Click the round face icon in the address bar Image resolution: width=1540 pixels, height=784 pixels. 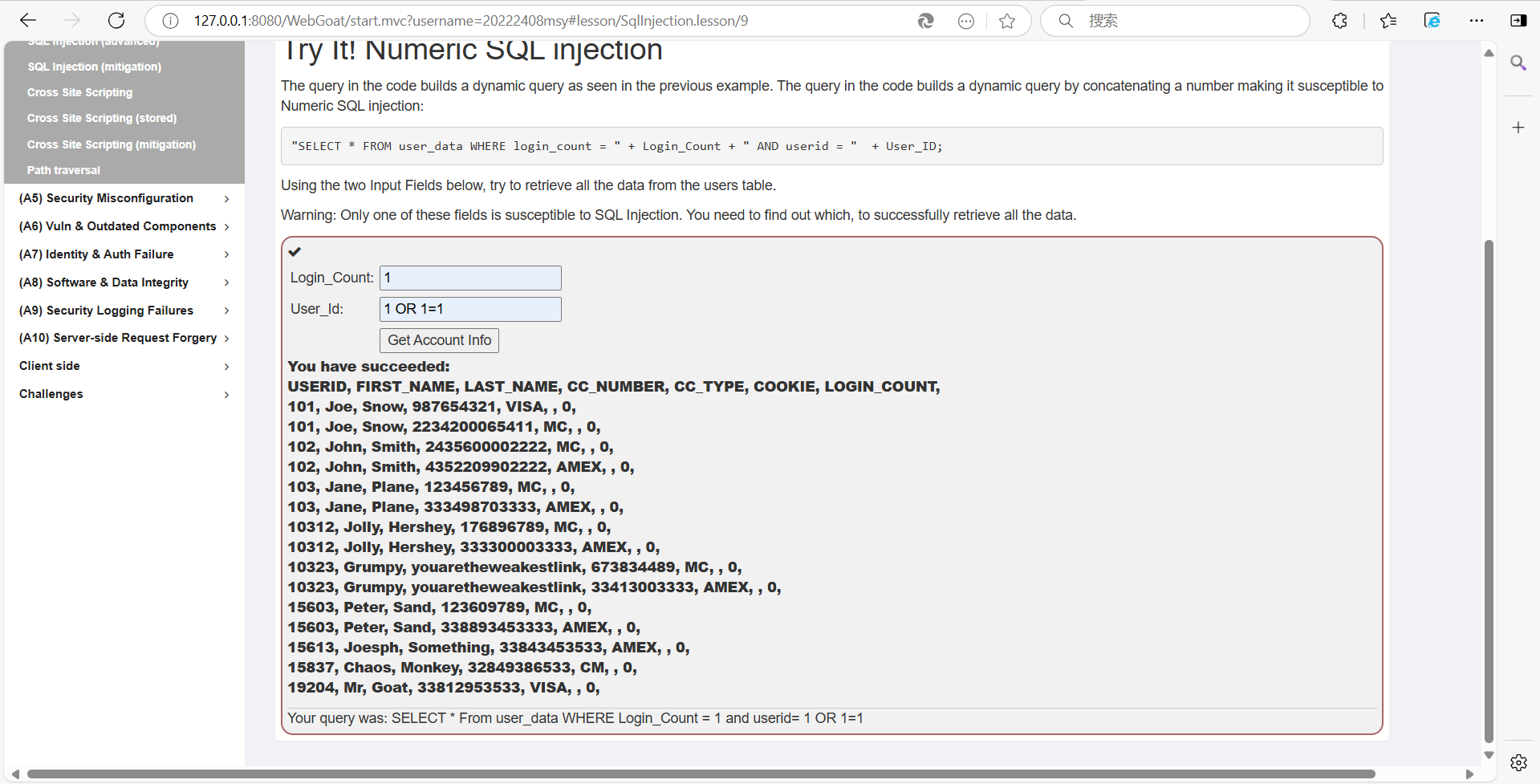pos(966,21)
